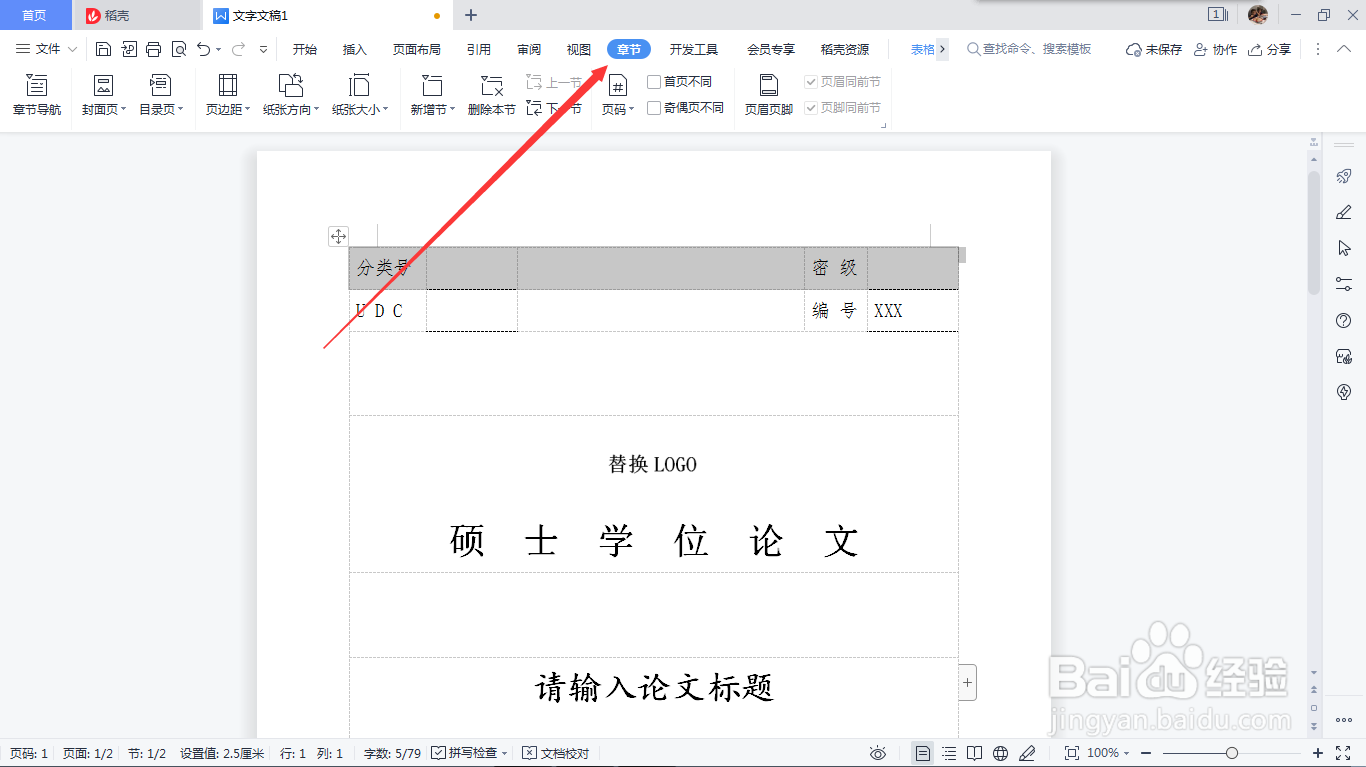Screen dimensions: 1366x767
Task: Click the 删除本节 delete section button
Action: [491, 95]
